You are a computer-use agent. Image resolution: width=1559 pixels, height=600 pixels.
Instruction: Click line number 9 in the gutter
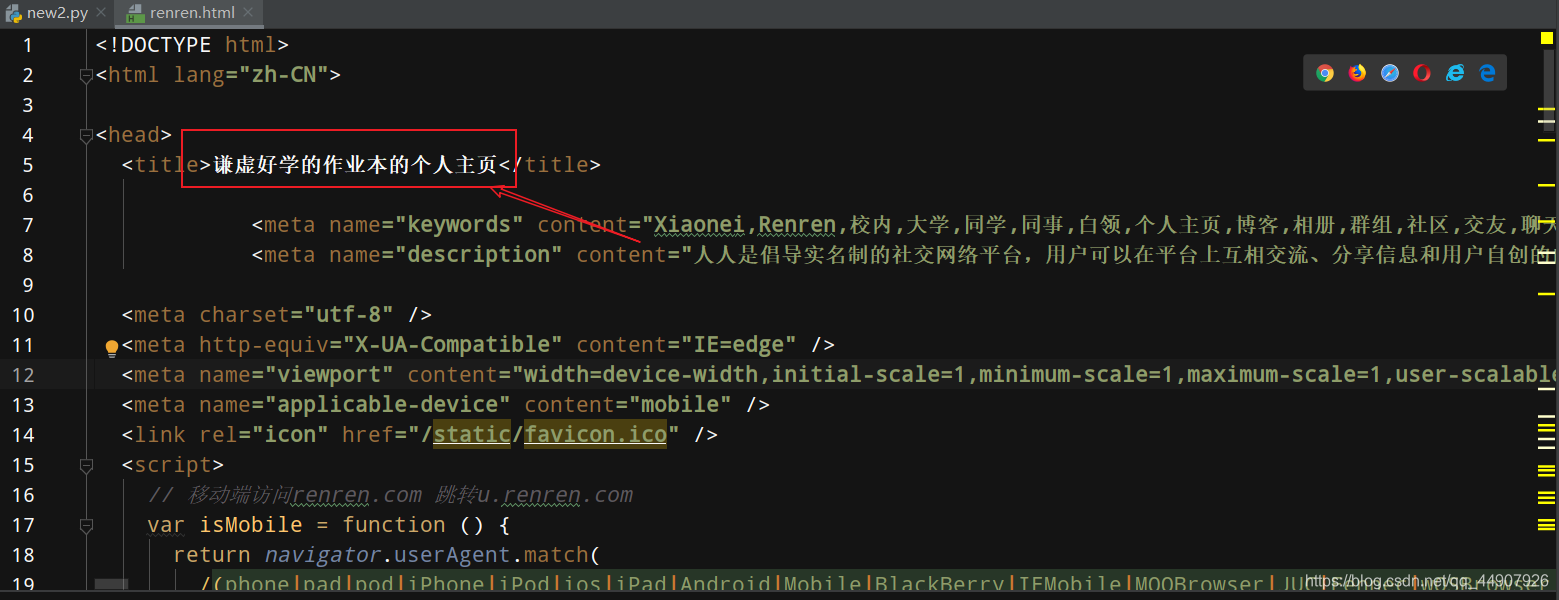[27, 285]
